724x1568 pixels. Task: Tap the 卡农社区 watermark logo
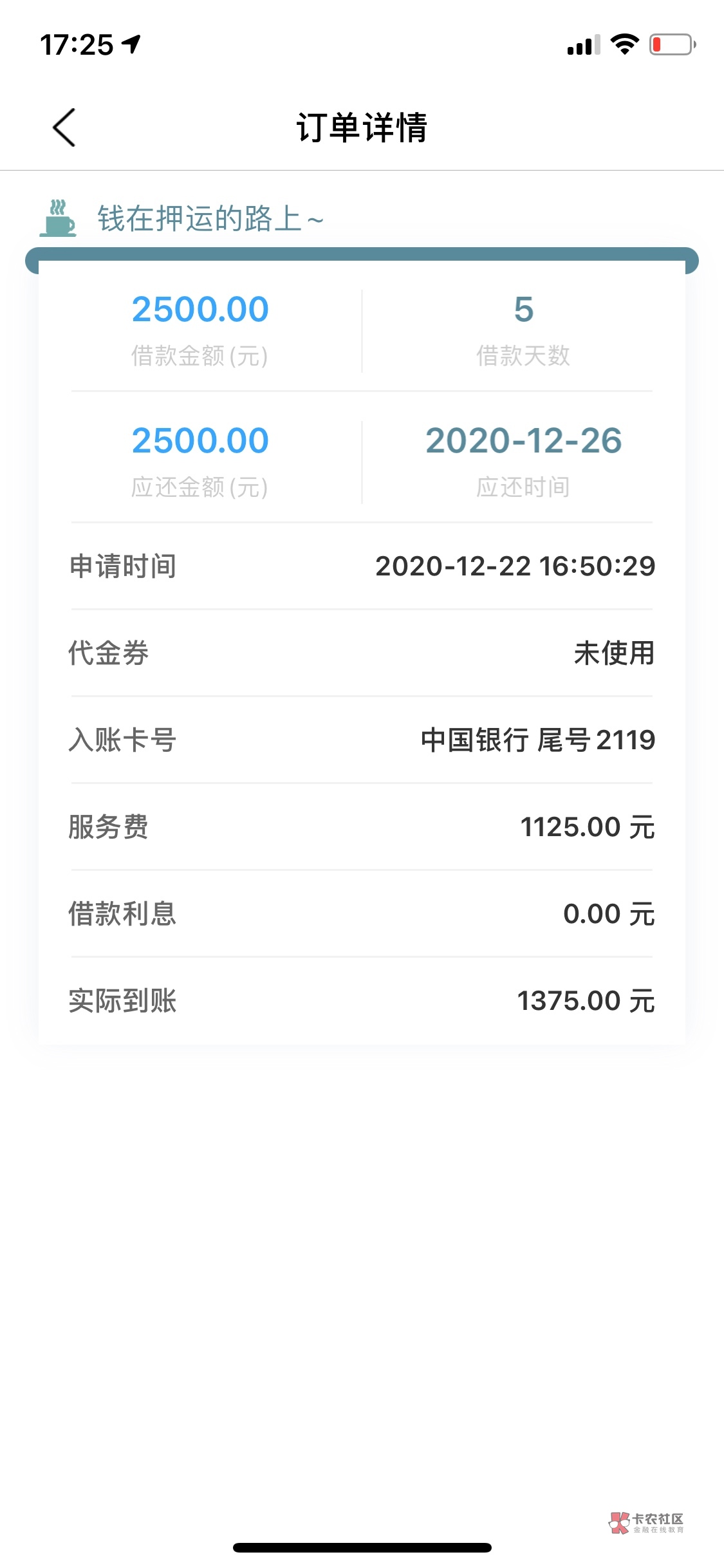click(x=646, y=1522)
